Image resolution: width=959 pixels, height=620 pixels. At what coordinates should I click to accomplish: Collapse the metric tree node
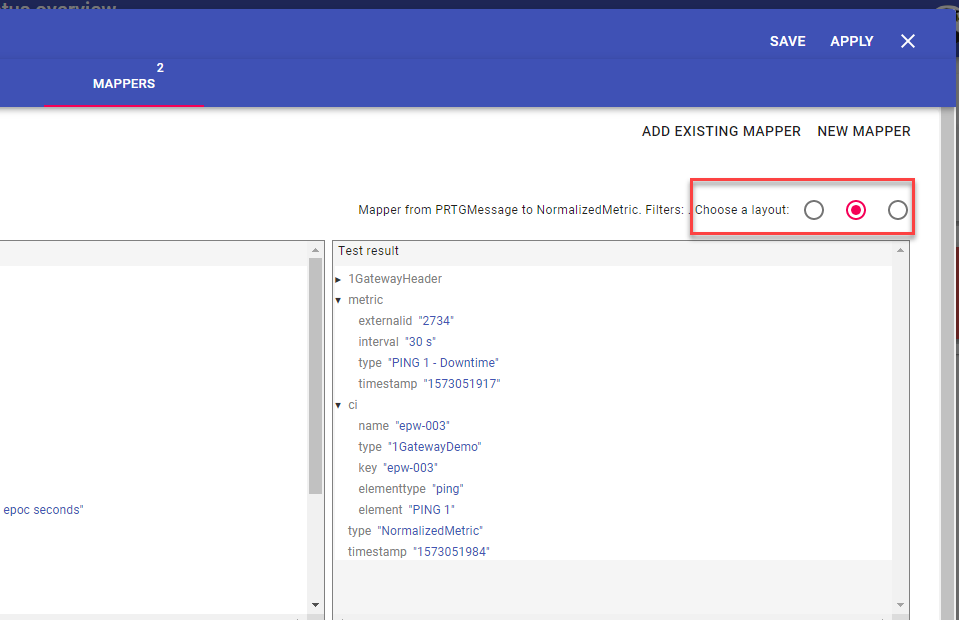339,300
